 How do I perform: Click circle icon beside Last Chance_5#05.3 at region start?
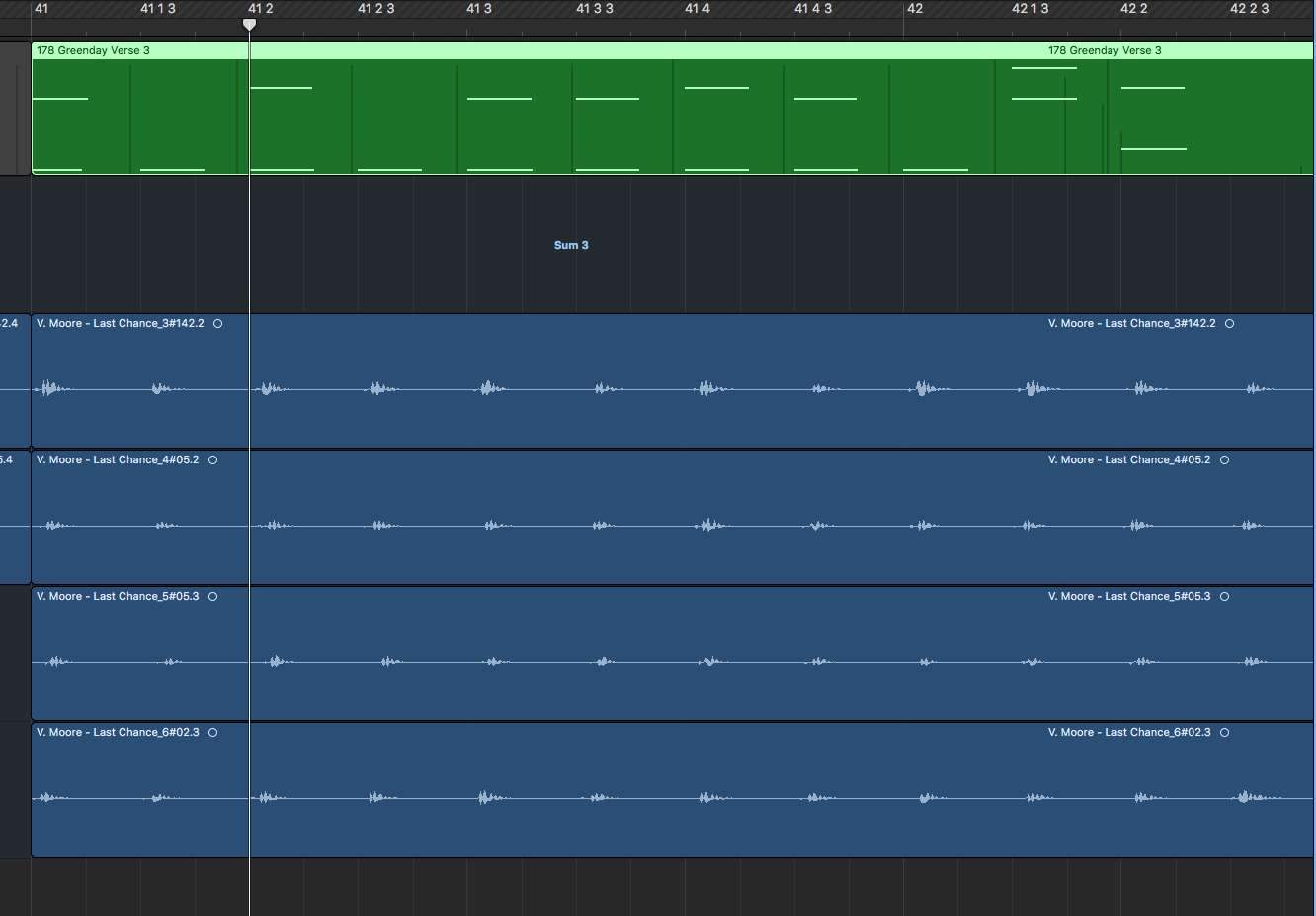213,597
